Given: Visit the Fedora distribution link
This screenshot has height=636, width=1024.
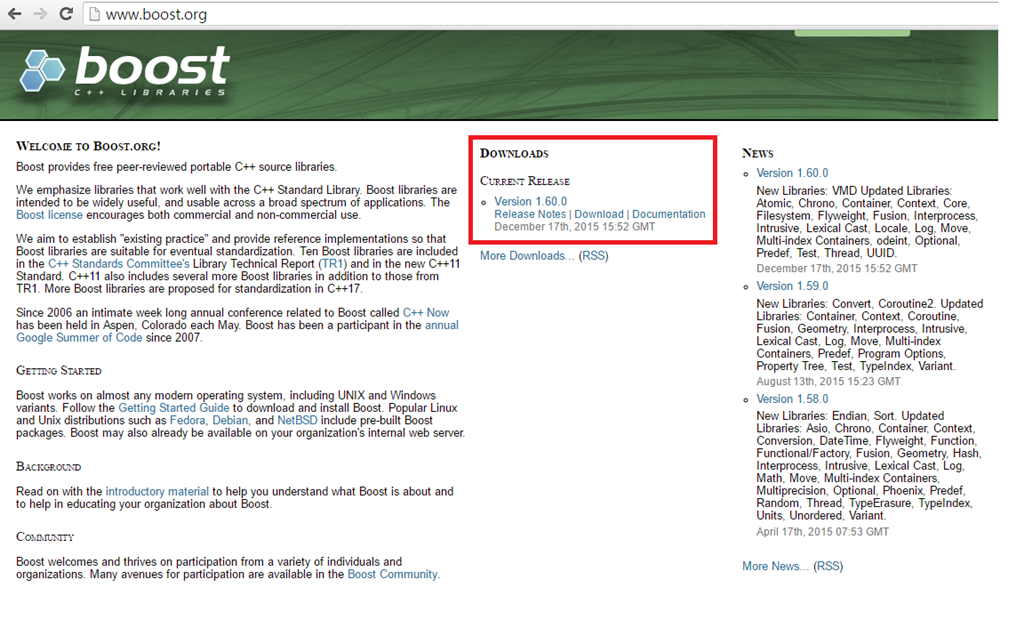Looking at the screenshot, I should (x=187, y=421).
